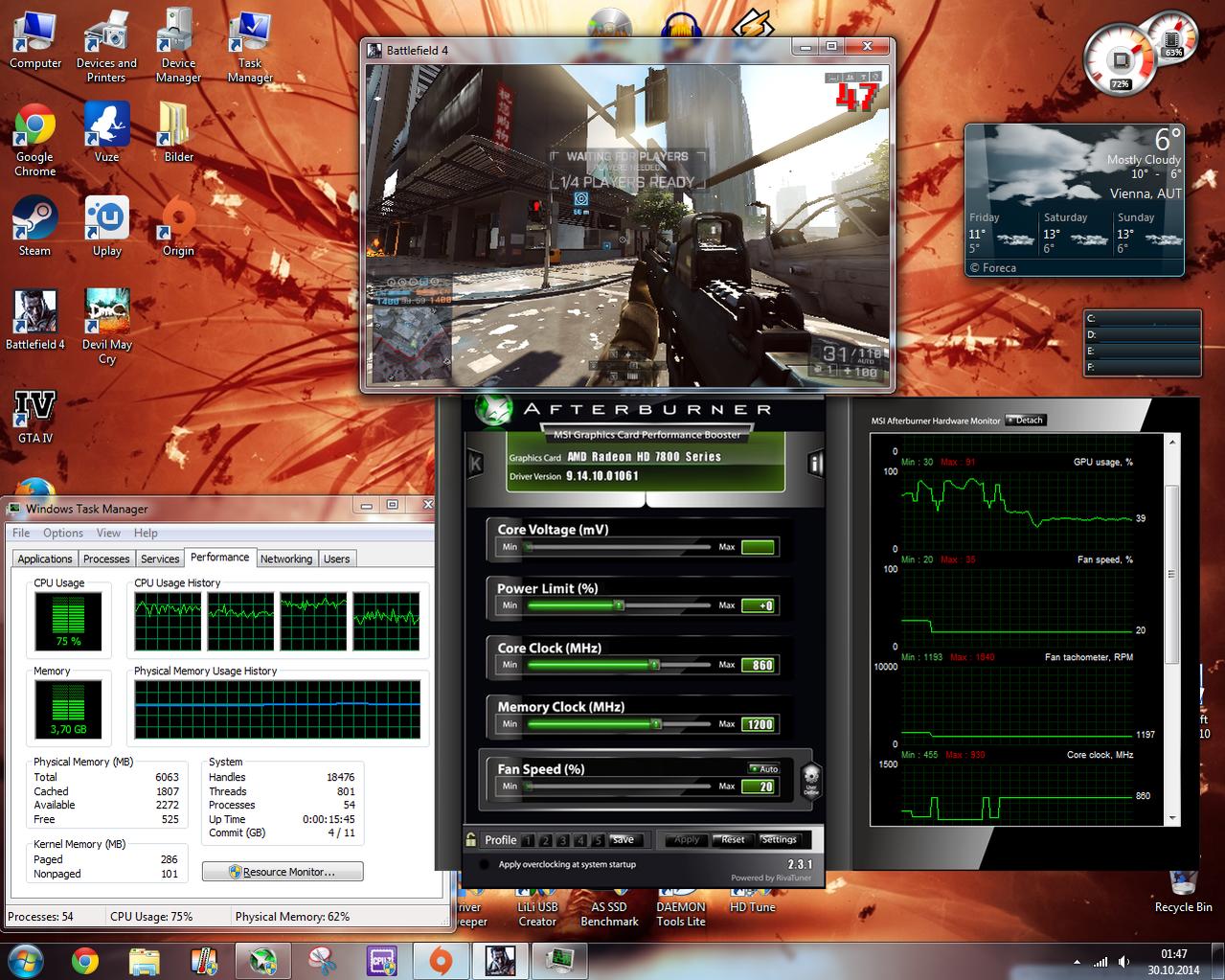
Task: Launch Uplay desktop shortcut
Action: point(106,226)
